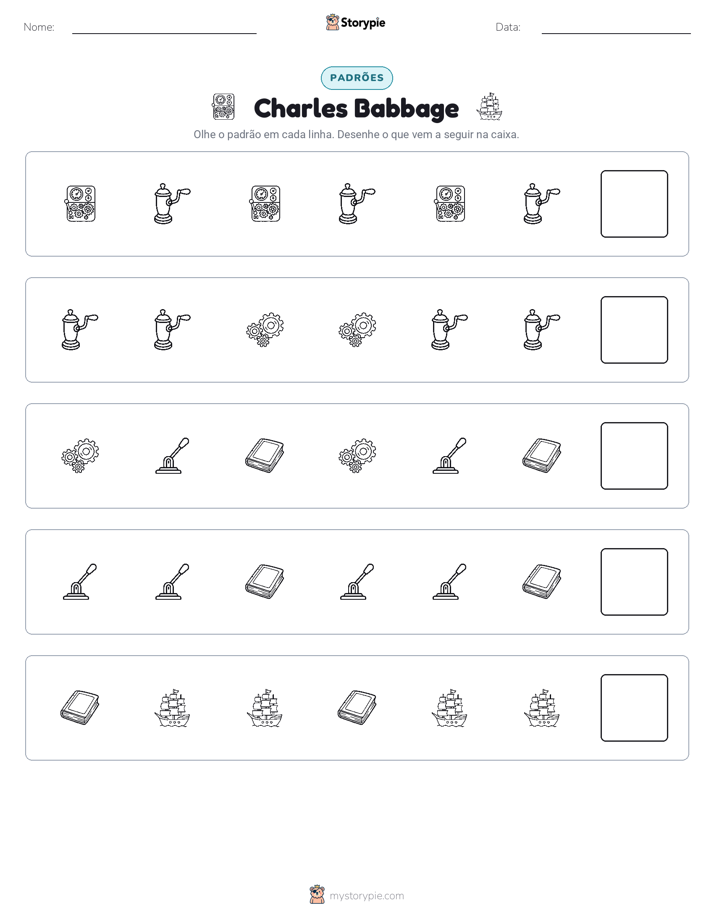The width and height of the screenshot is (714, 924).
Task: Click the first gears icon in row two
Action: coord(265,329)
